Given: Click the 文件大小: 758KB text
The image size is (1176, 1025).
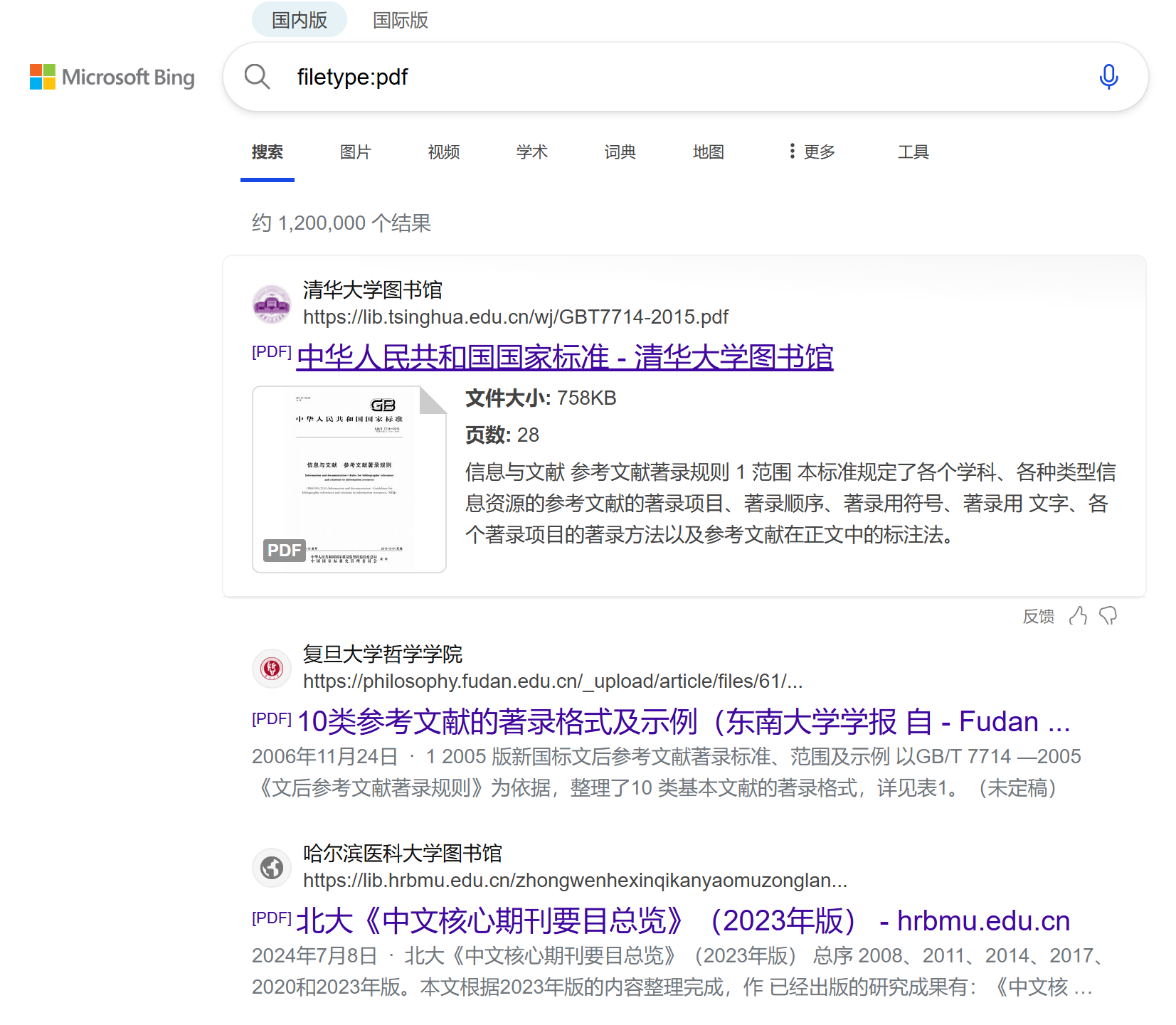Looking at the screenshot, I should click(541, 398).
